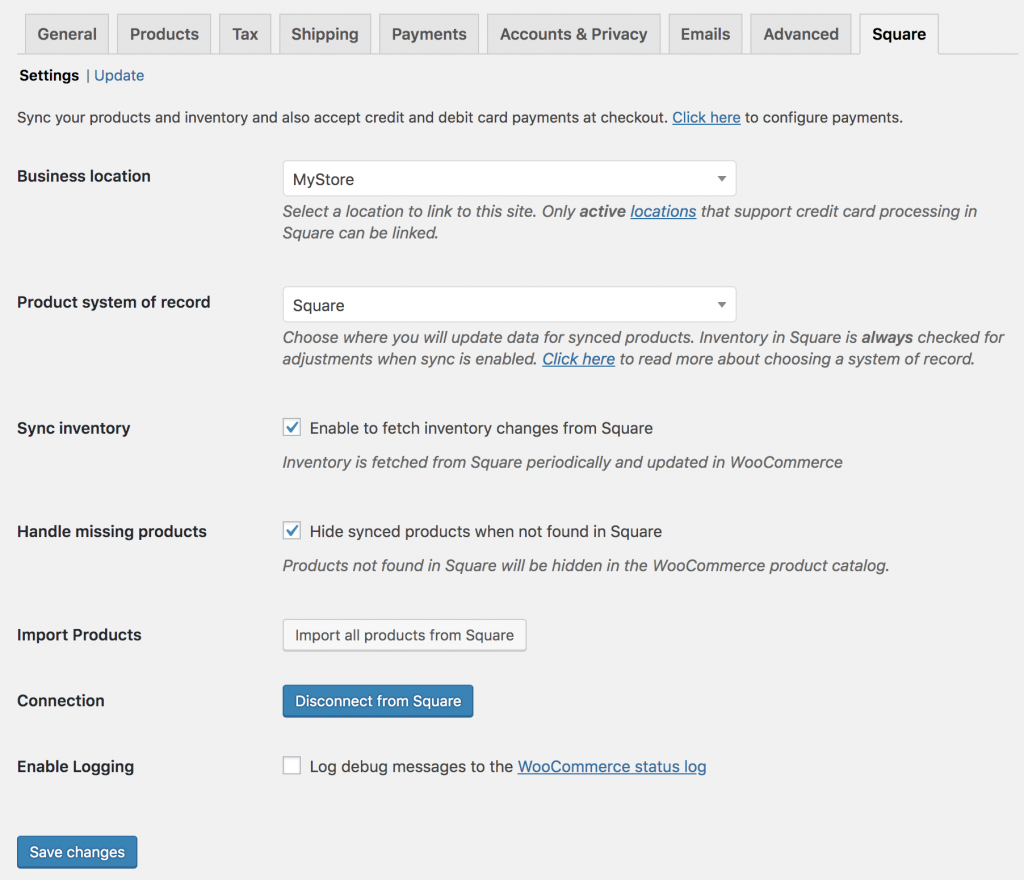Screen dimensions: 1024x880
Task: Toggle fetch inventory changes from Square checkbox
Action: coord(292,428)
